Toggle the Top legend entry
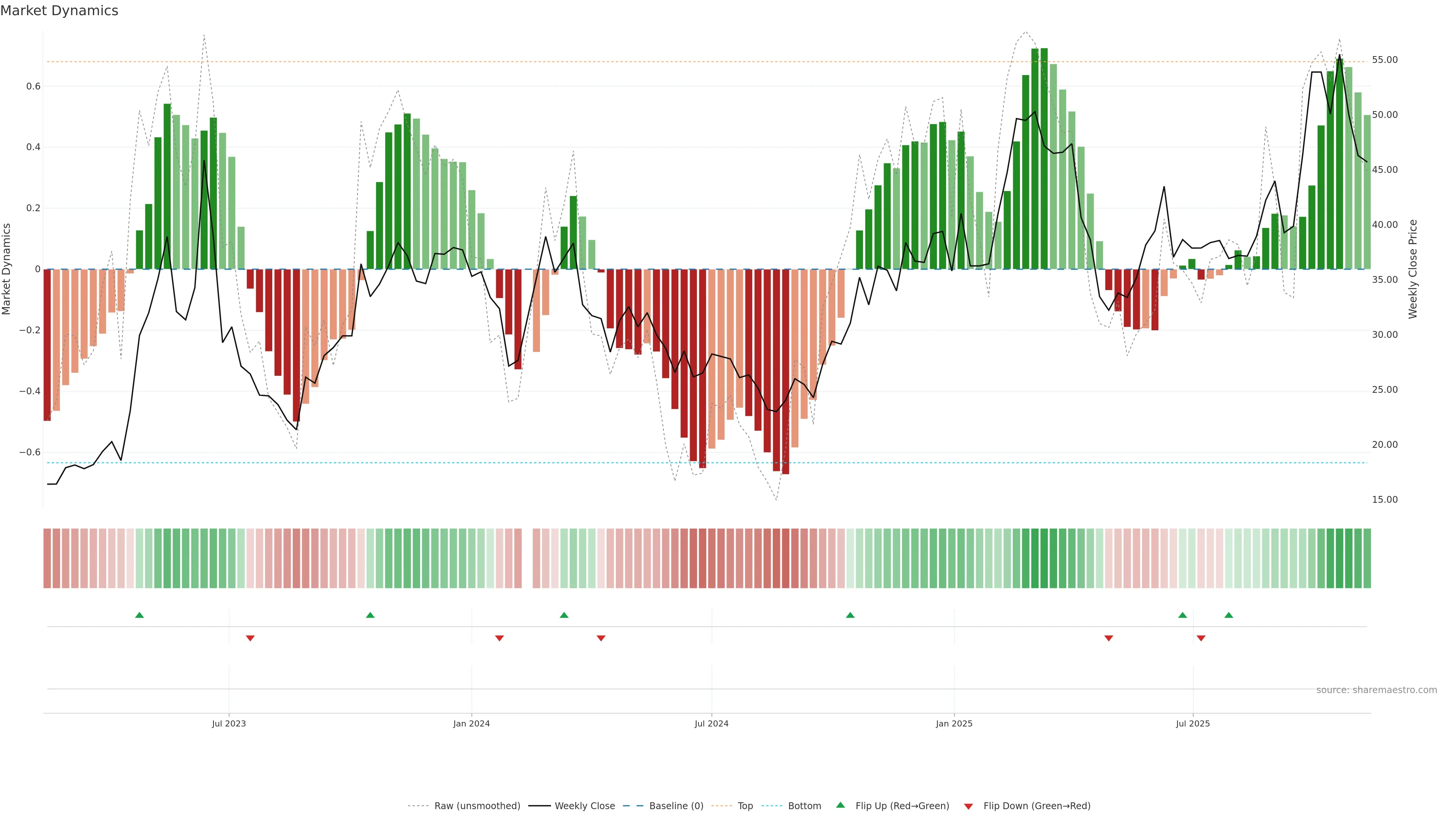Screen dimensions: 1456x819 point(745,806)
